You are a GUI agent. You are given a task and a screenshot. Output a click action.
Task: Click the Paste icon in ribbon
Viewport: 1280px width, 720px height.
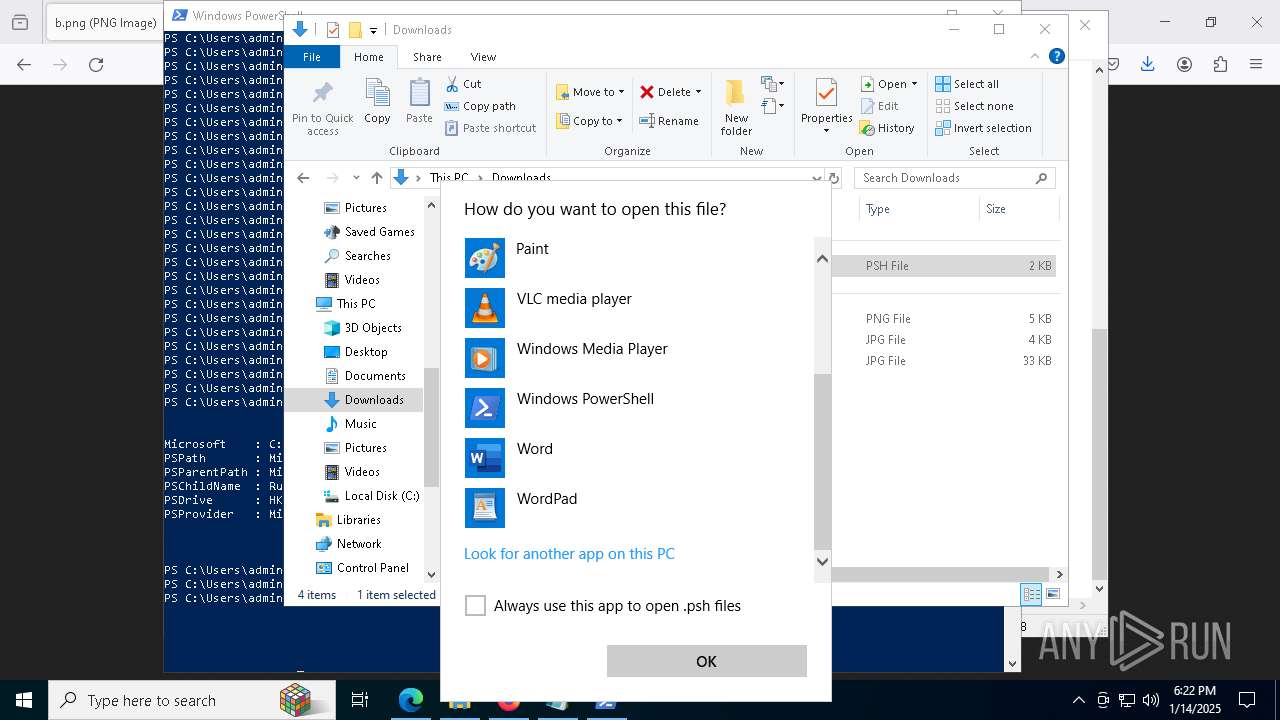tap(419, 101)
